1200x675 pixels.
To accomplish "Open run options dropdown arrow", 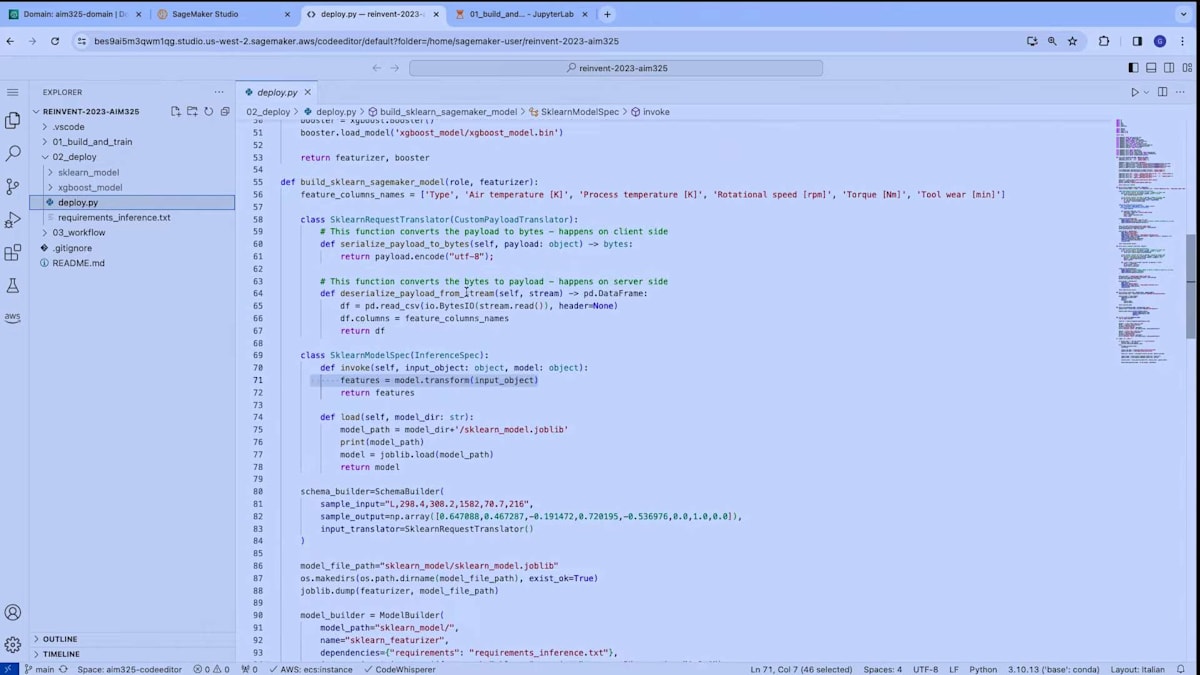I will (x=1146, y=92).
